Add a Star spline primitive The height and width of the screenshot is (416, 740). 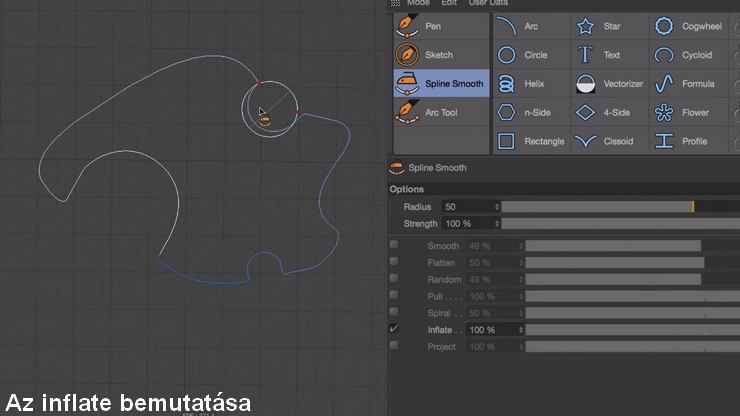[x=610, y=27]
